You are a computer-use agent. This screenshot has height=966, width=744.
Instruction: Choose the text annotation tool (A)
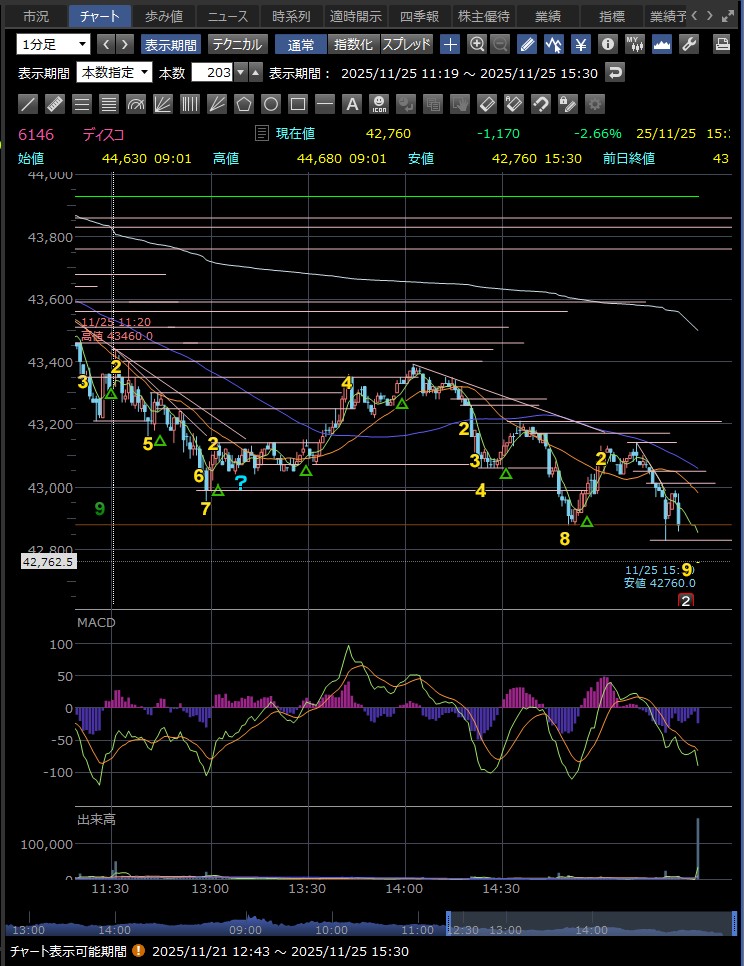point(351,103)
